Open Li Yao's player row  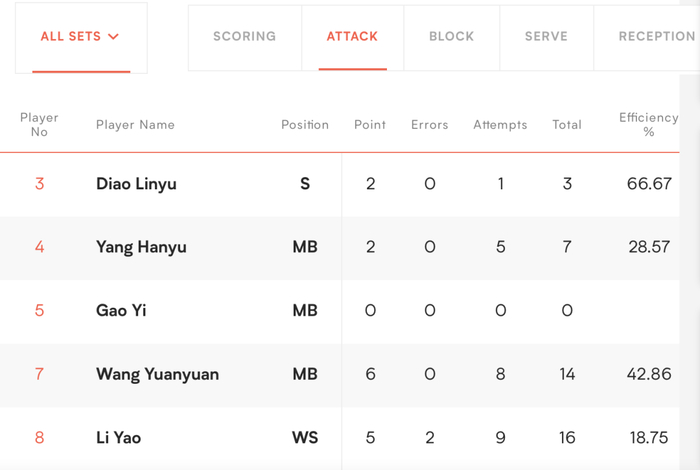click(x=120, y=438)
